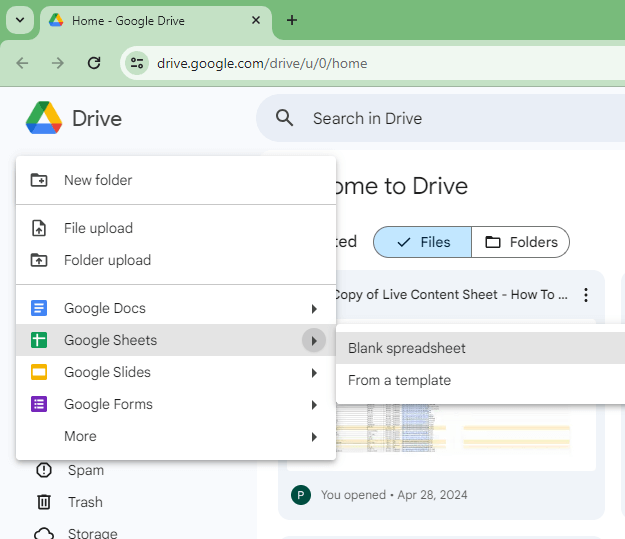
Task: Click the Trash bin icon
Action: pyautogui.click(x=44, y=502)
